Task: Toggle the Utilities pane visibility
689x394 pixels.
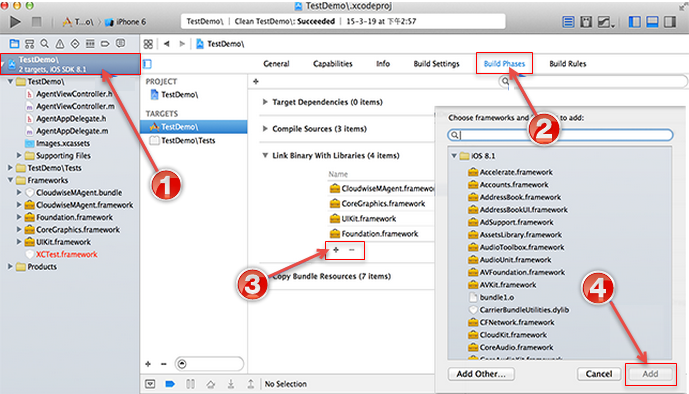Action: 670,22
